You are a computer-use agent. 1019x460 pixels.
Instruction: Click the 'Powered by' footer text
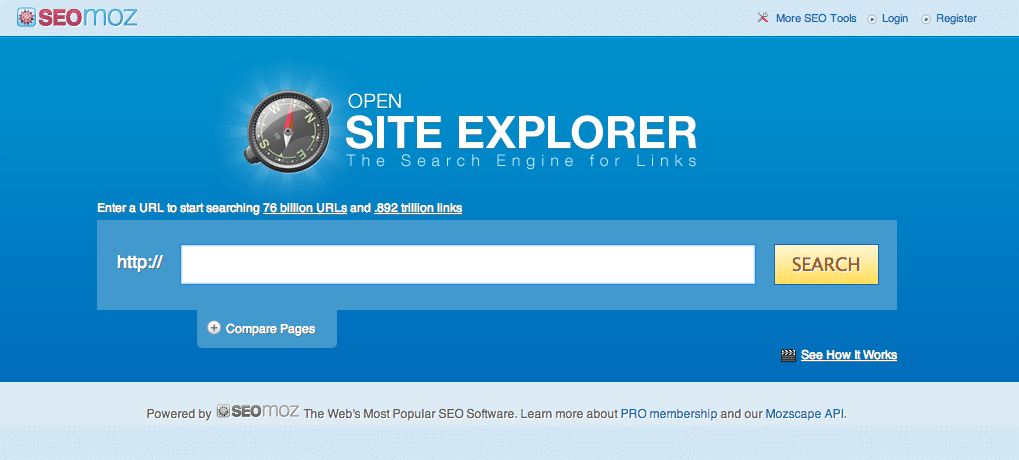179,414
